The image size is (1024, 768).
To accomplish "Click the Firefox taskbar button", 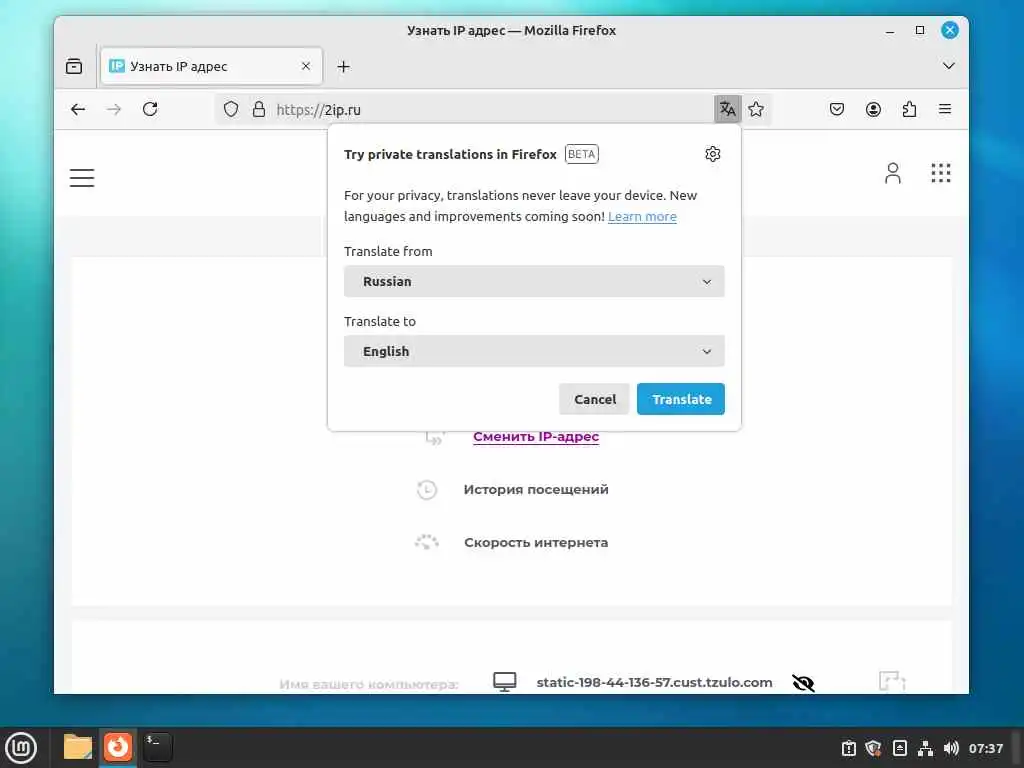I will [x=118, y=747].
